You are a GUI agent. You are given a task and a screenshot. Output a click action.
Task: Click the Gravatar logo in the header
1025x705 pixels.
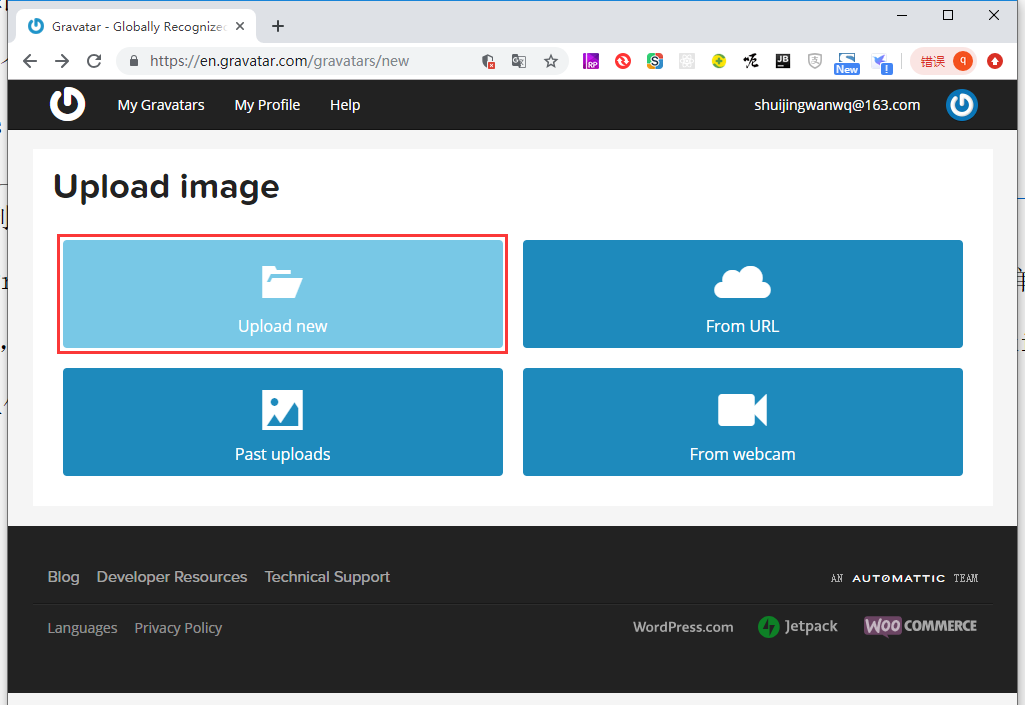pyautogui.click(x=68, y=104)
